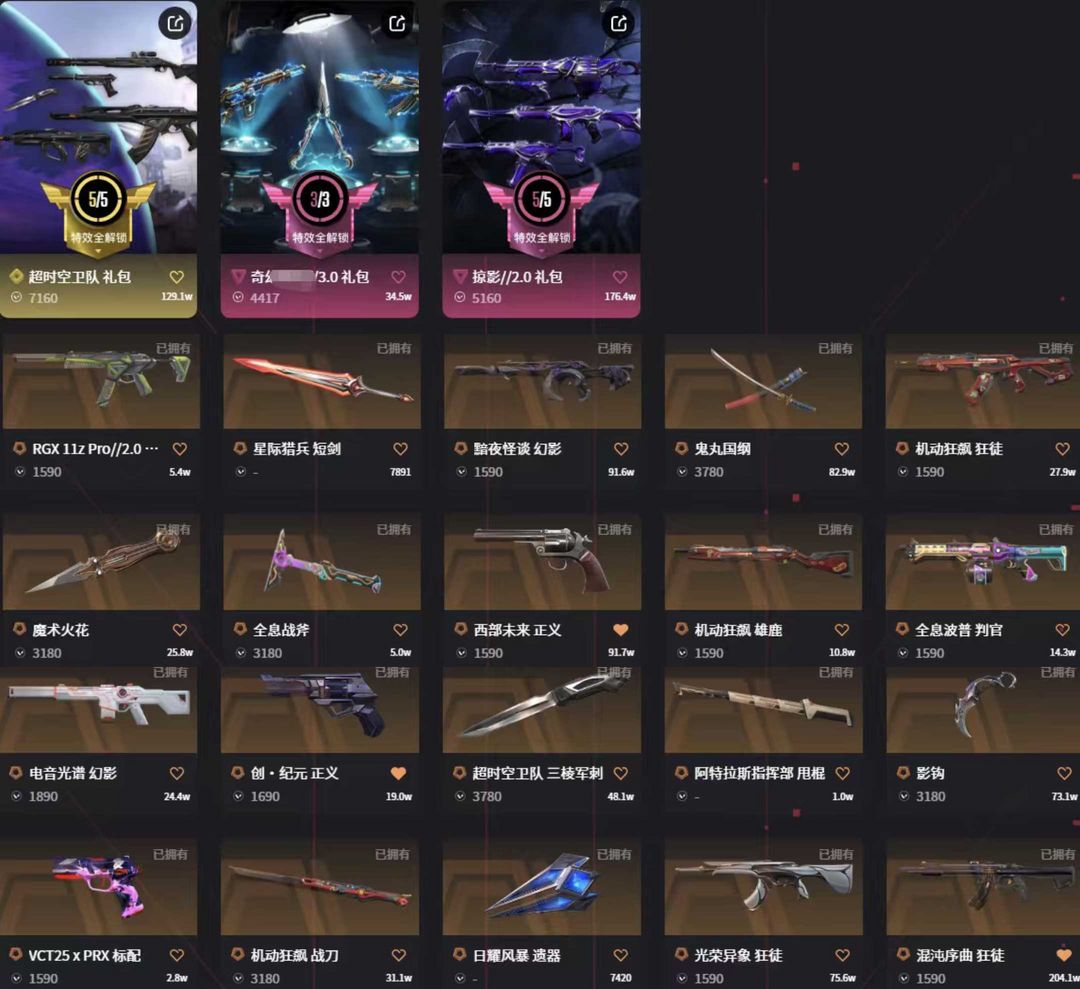1080x989 pixels.
Task: Click share icon on 掠影//2.0 礼包 card
Action: (619, 24)
